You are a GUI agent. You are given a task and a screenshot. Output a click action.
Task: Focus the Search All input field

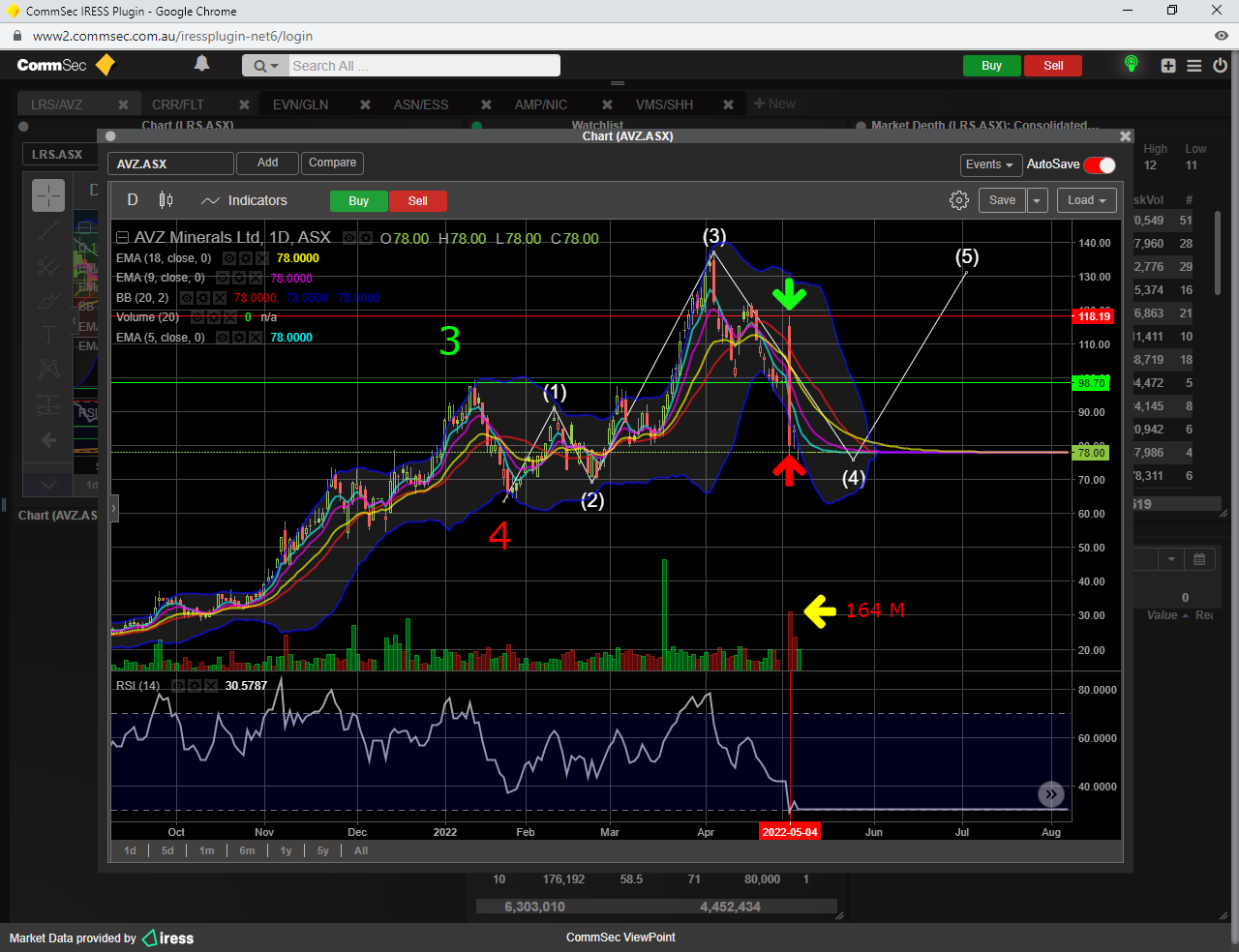[424, 66]
